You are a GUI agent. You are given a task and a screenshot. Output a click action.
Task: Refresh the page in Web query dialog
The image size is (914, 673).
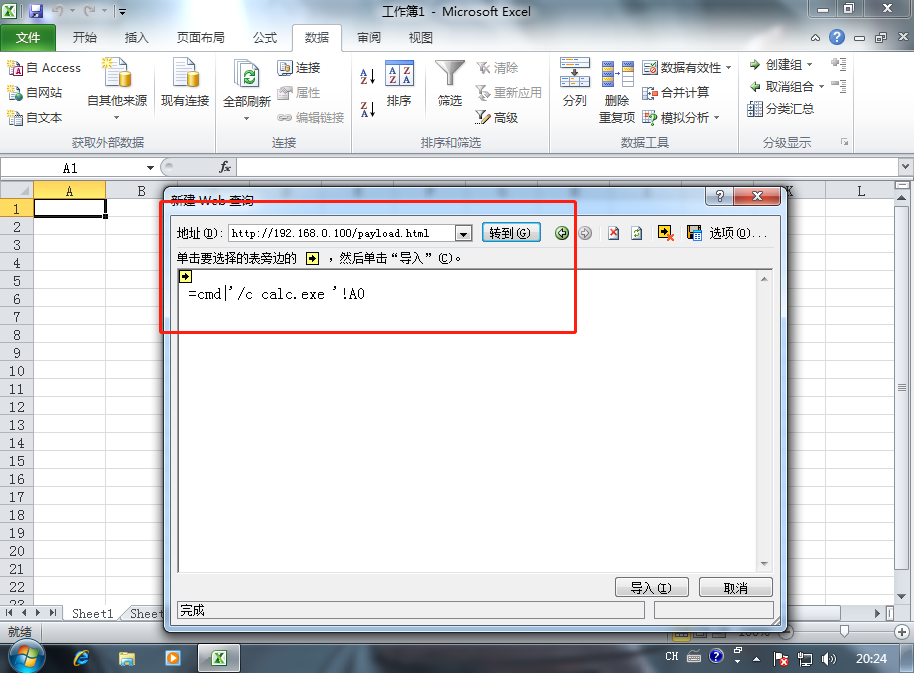click(637, 233)
